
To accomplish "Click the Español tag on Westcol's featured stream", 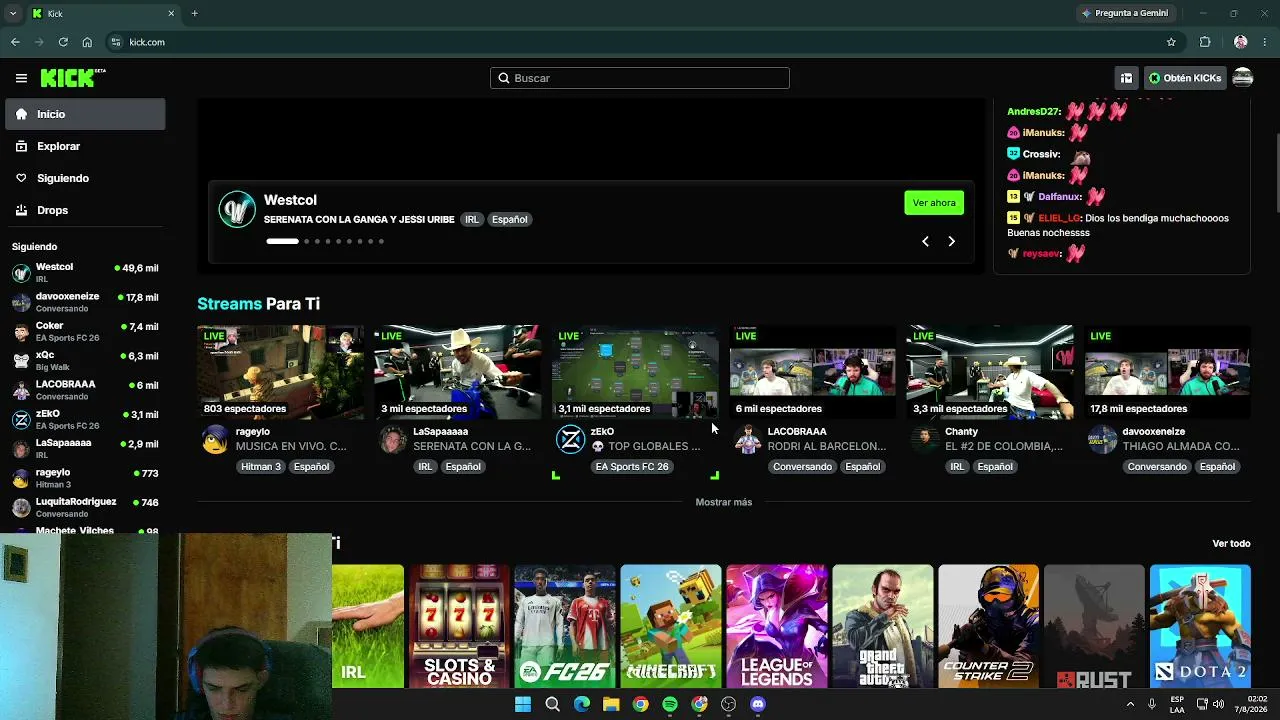I will coord(509,219).
